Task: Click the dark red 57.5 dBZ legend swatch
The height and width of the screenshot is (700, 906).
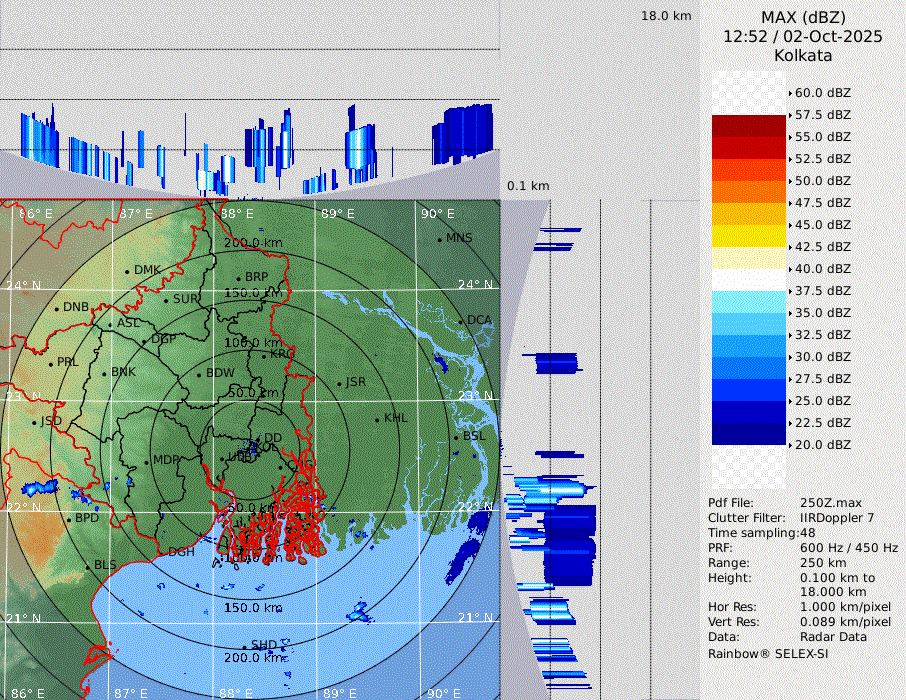Action: [748, 126]
